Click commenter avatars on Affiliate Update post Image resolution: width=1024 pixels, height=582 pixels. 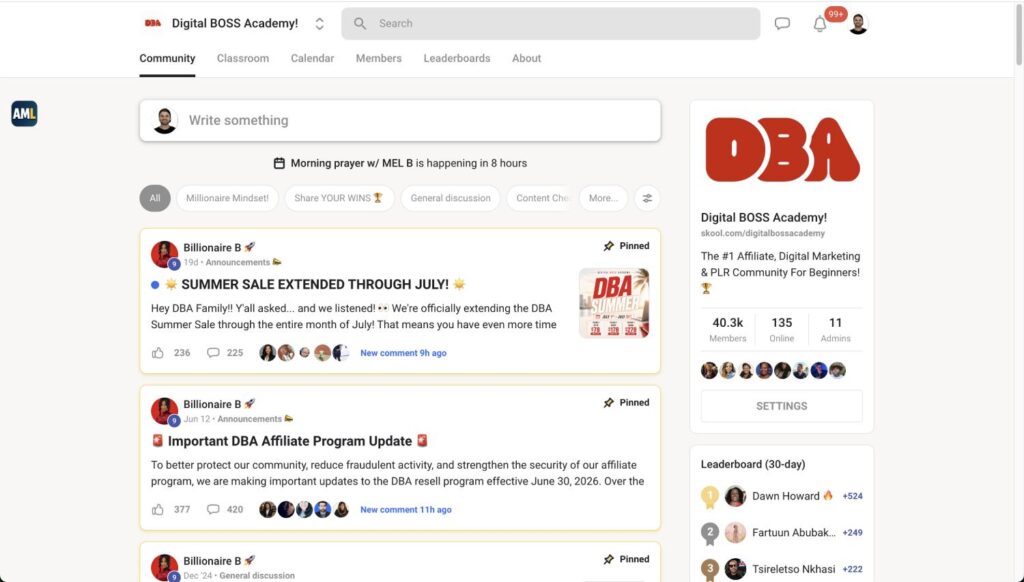304,509
